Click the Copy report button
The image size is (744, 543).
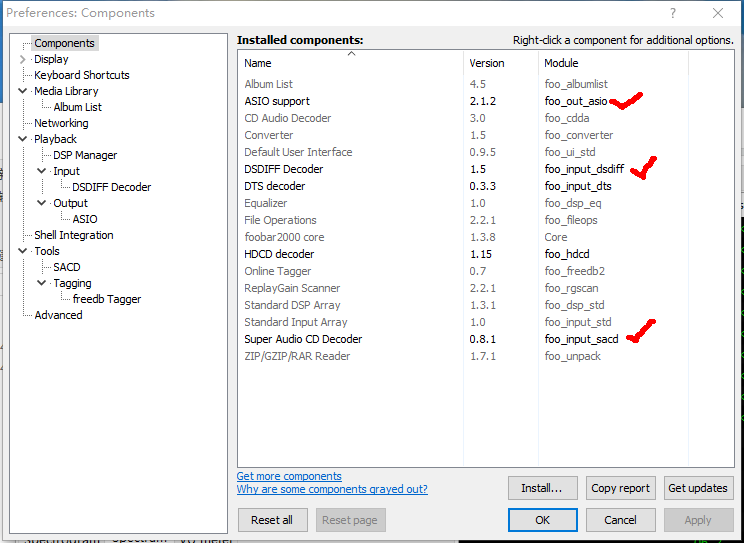coord(620,488)
